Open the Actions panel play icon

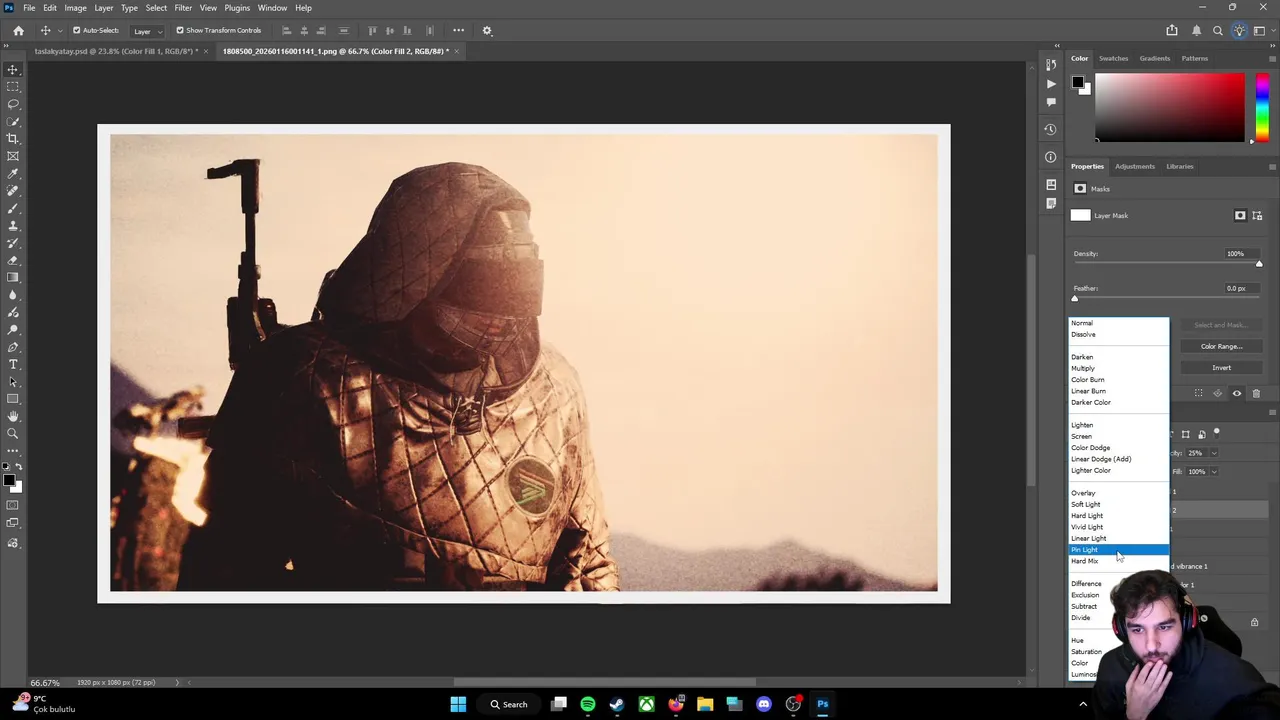click(1050, 84)
